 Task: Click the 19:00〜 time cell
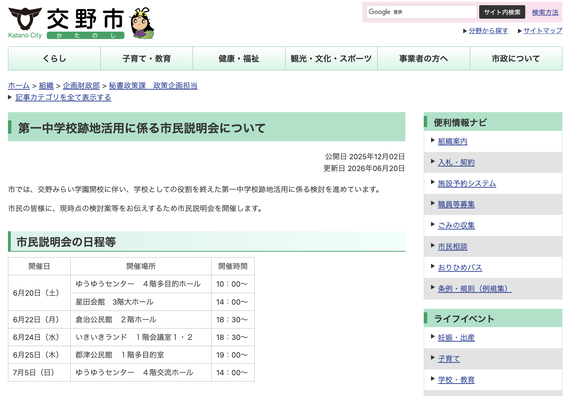(233, 355)
